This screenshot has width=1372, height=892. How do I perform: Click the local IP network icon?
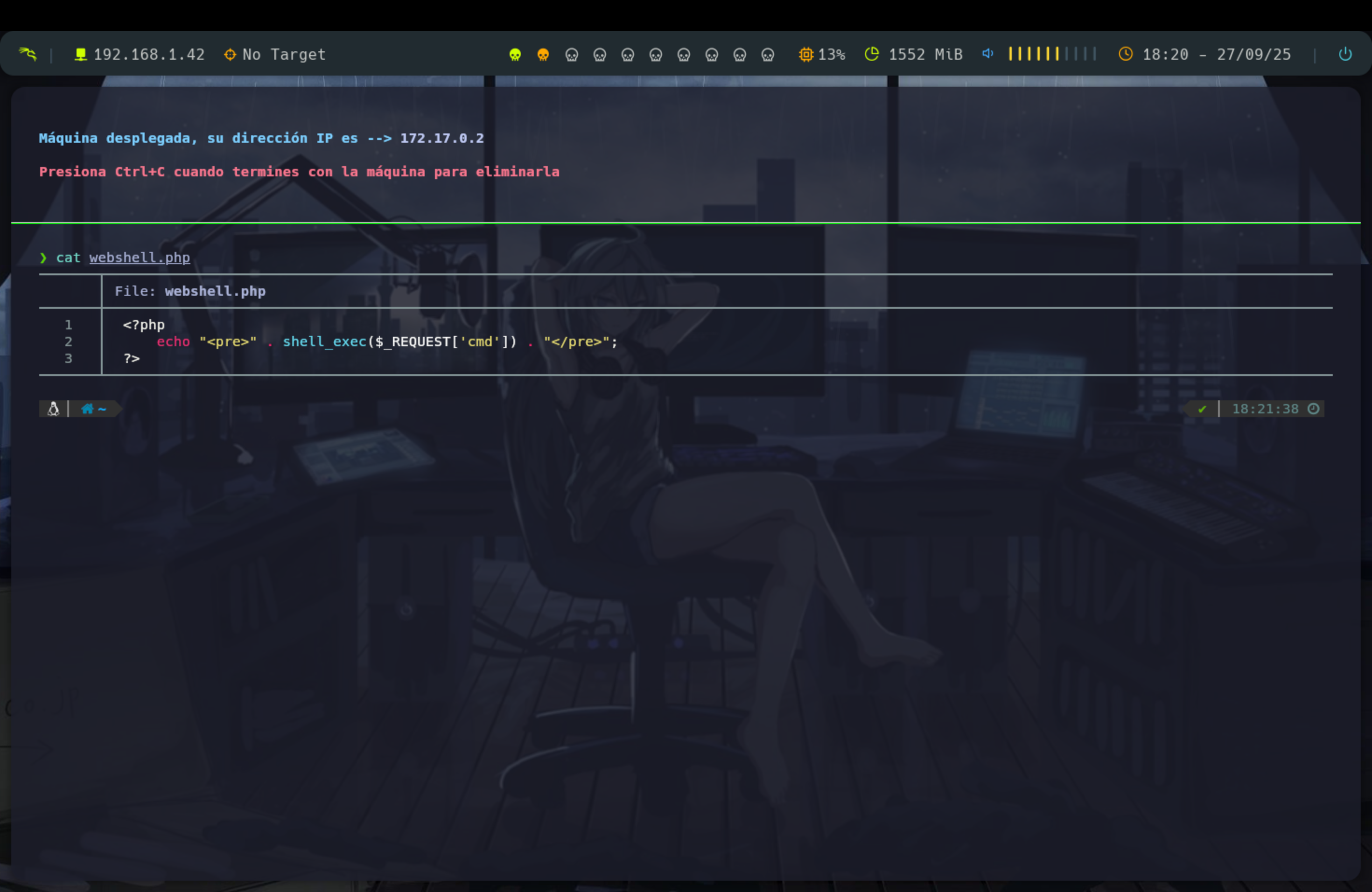click(81, 54)
